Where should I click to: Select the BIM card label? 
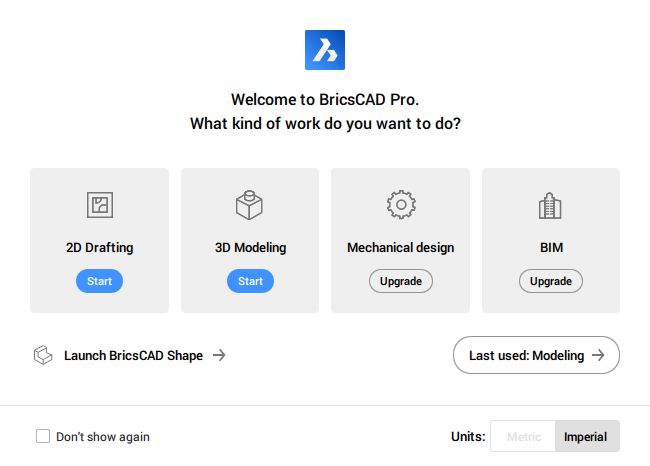tap(550, 248)
